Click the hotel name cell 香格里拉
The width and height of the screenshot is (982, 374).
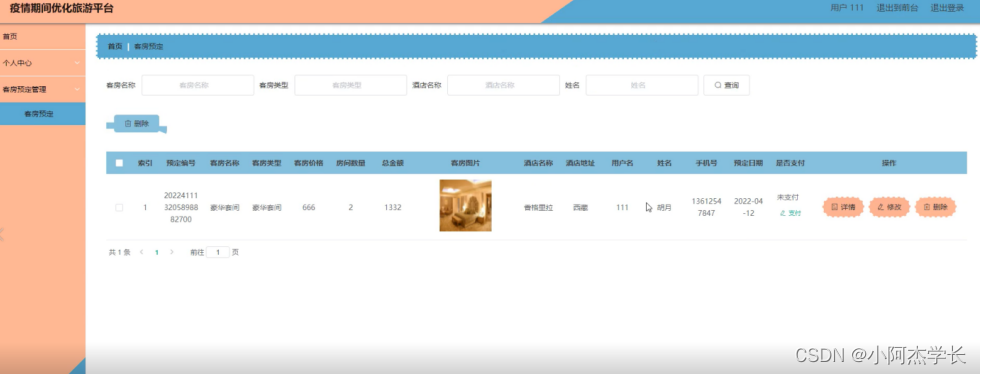[x=539, y=207]
